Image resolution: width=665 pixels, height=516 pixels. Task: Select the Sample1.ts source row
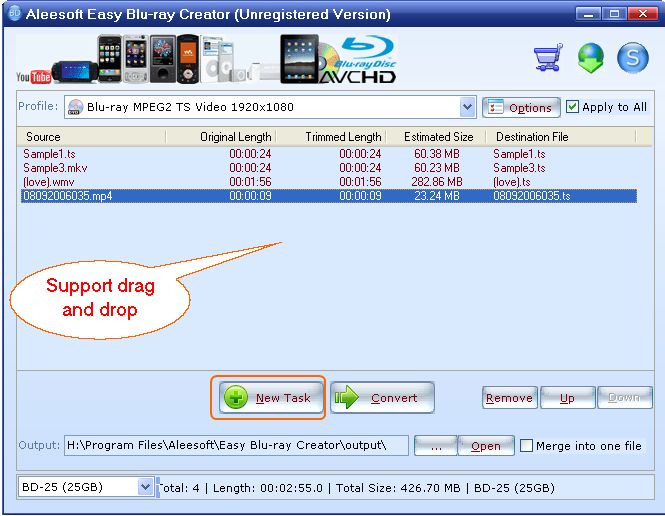tap(329, 153)
